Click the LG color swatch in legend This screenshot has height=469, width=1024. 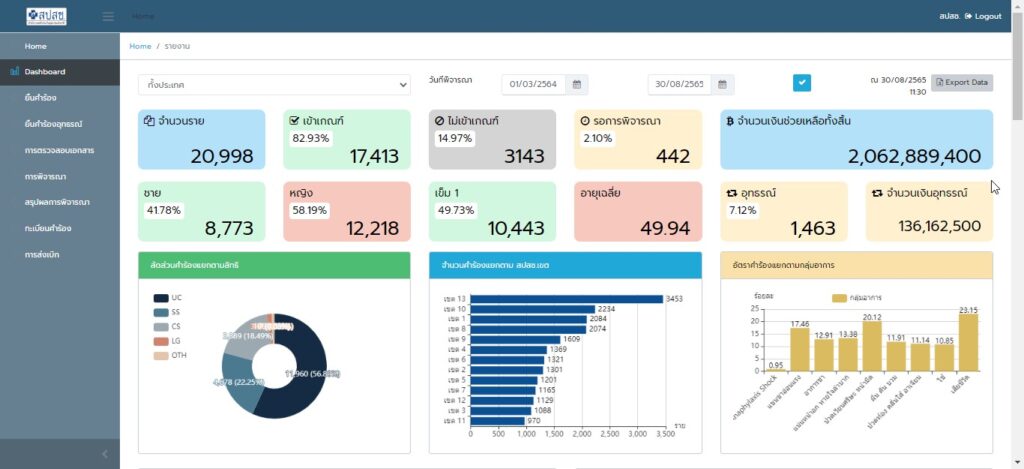[x=160, y=341]
